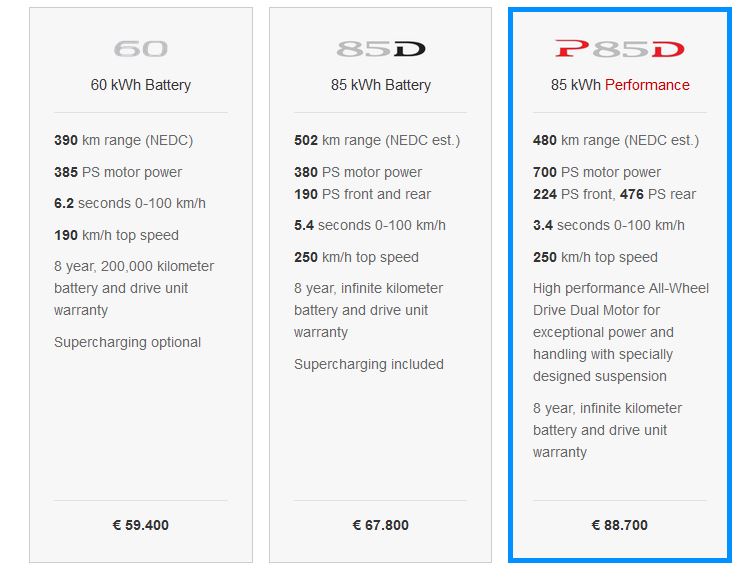Click the 480 km range text
Image resolution: width=743 pixels, height=577 pixels.
tap(616, 140)
